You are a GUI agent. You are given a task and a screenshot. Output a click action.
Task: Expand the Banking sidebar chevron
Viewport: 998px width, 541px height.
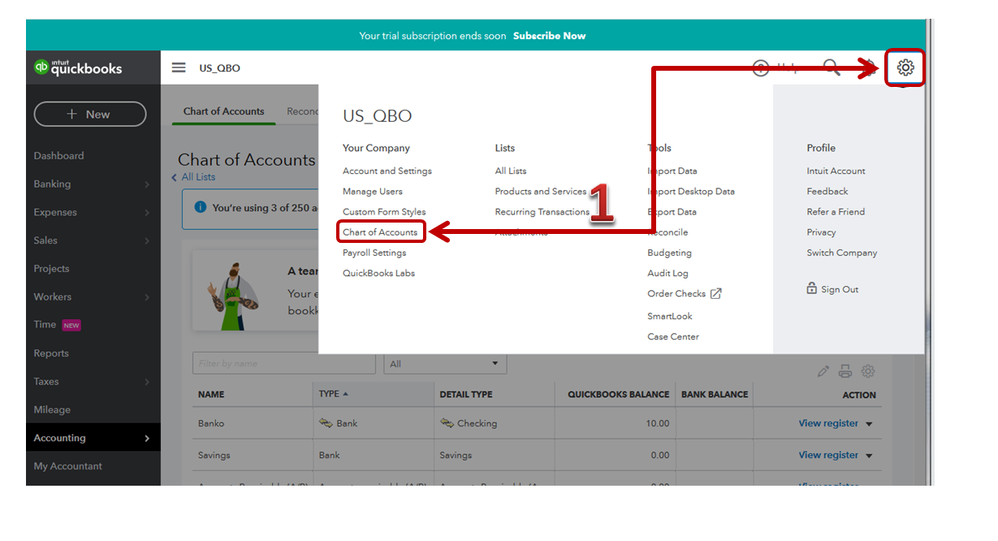pos(147,185)
